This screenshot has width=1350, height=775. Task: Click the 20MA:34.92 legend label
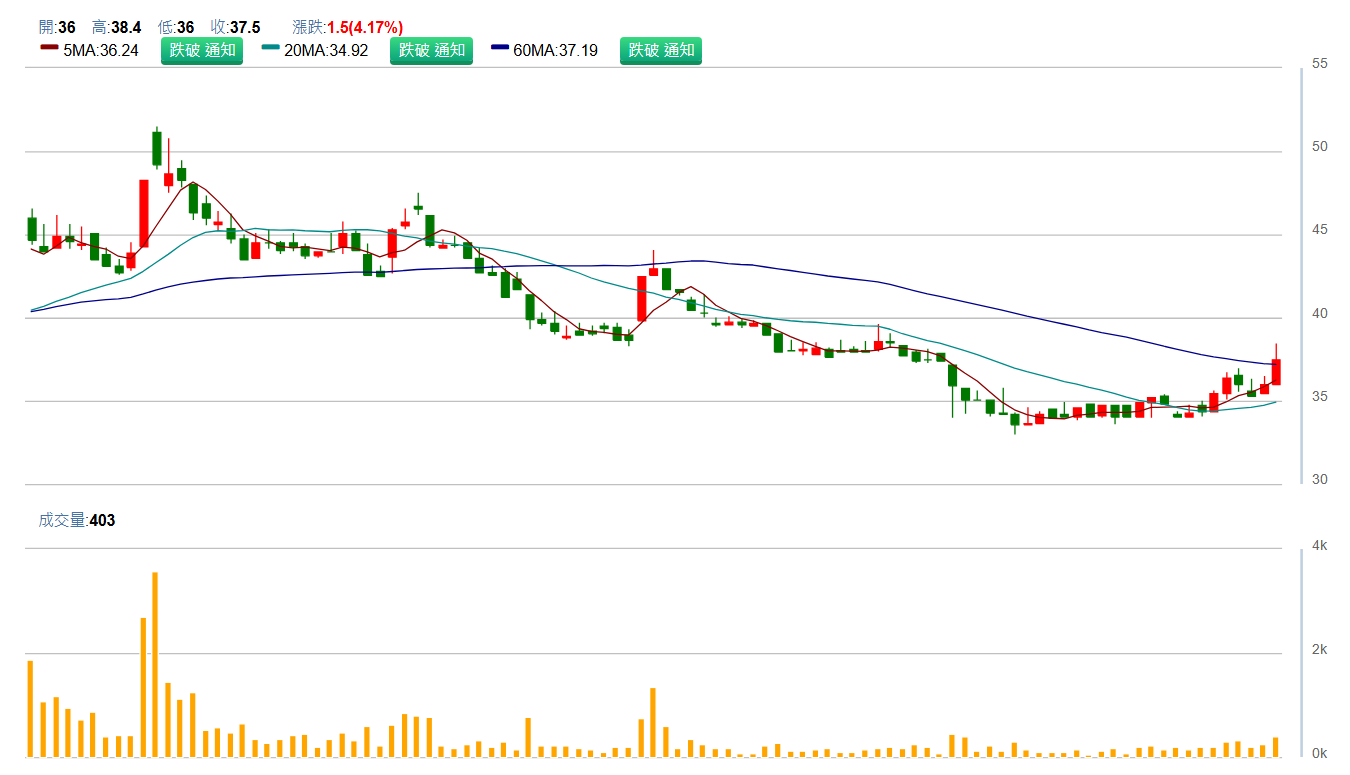pos(326,50)
